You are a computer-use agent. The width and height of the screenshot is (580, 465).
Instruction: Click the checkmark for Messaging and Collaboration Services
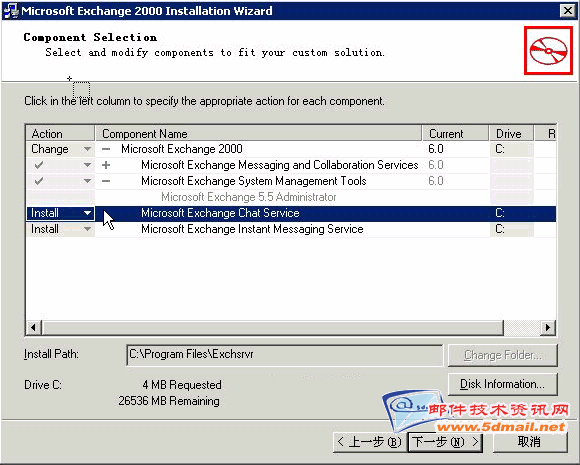tap(39, 165)
